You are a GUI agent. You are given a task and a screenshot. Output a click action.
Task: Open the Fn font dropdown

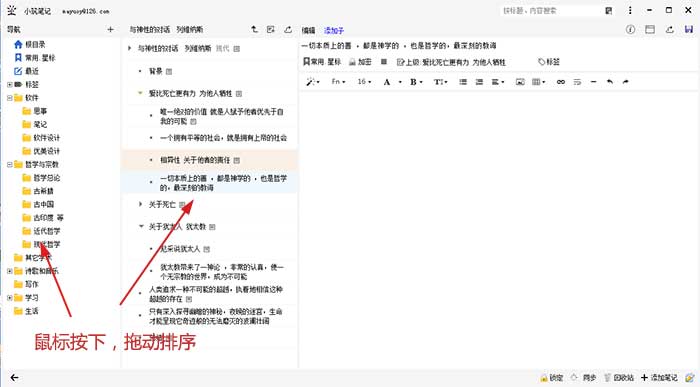coord(338,82)
